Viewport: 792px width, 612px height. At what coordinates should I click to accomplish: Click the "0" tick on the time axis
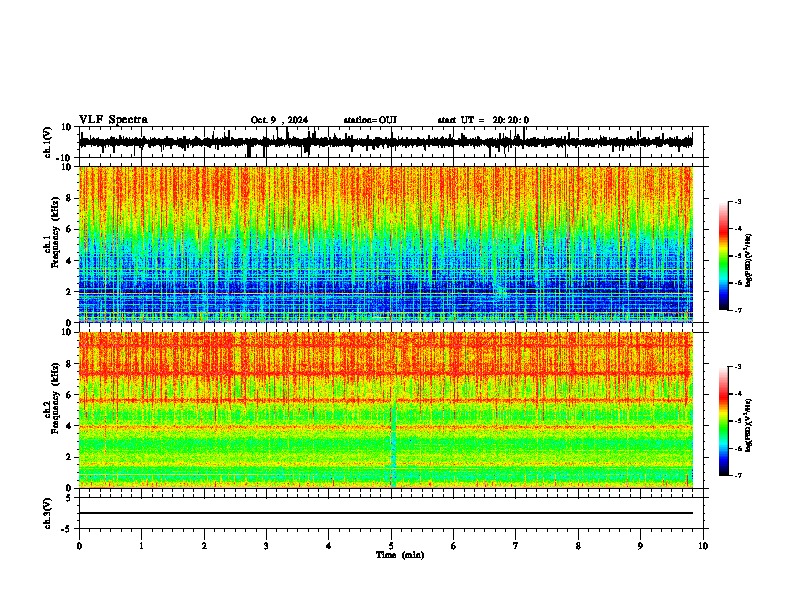pos(79,546)
